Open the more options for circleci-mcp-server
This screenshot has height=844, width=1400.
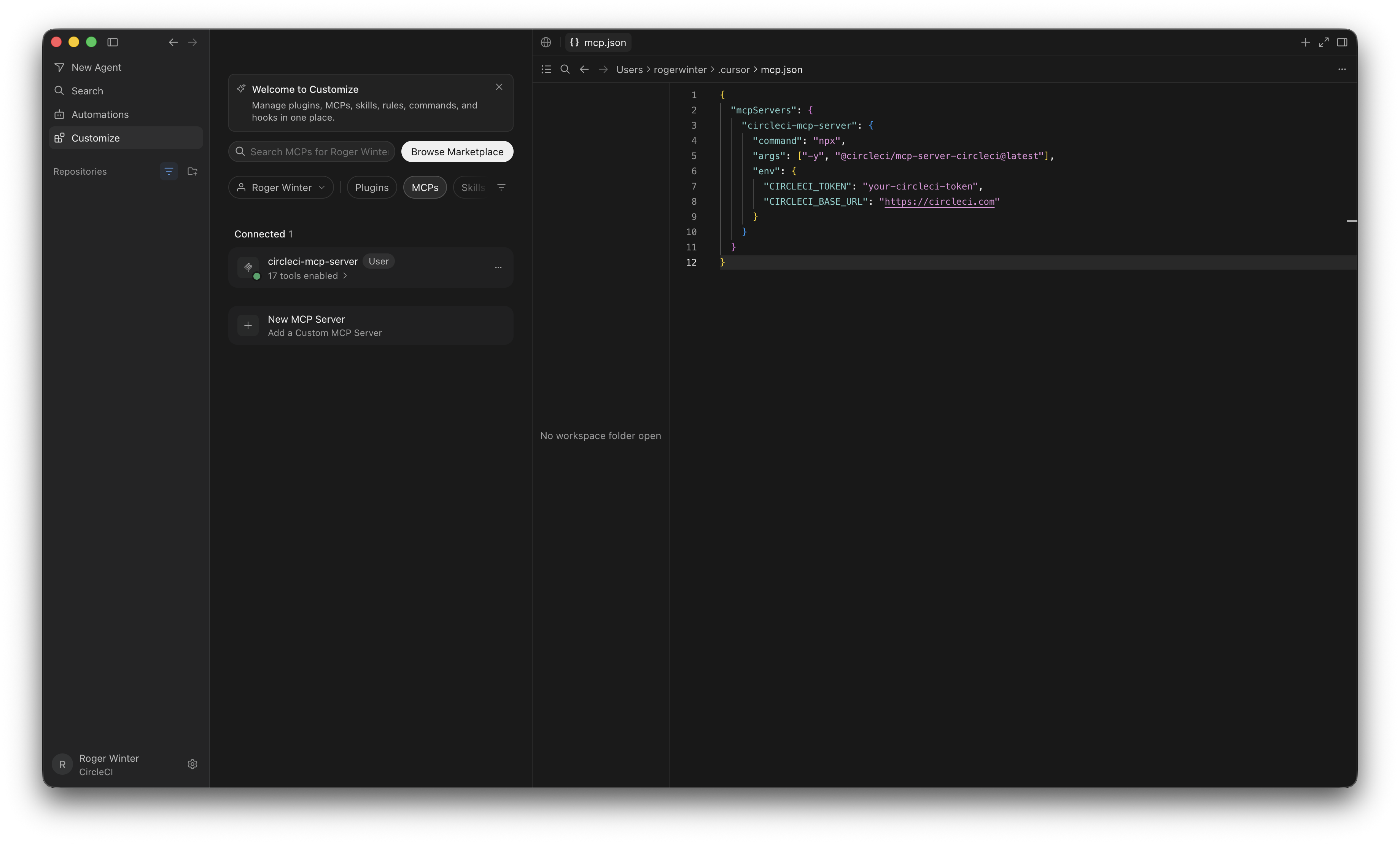tap(498, 267)
